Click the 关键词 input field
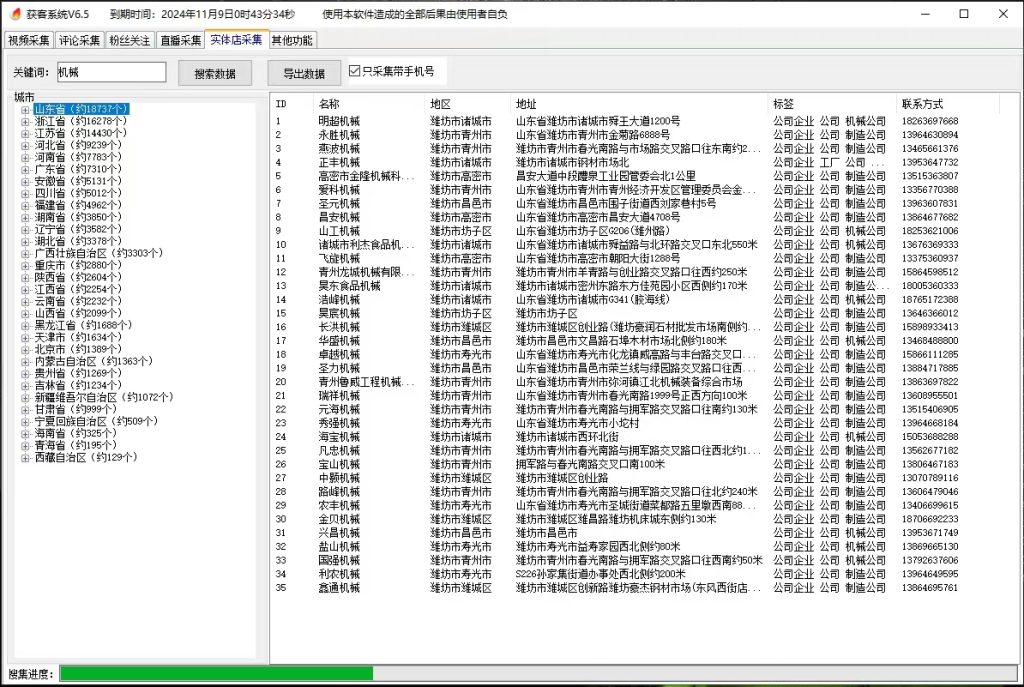Viewport: 1024px width, 687px height. pyautogui.click(x=111, y=72)
